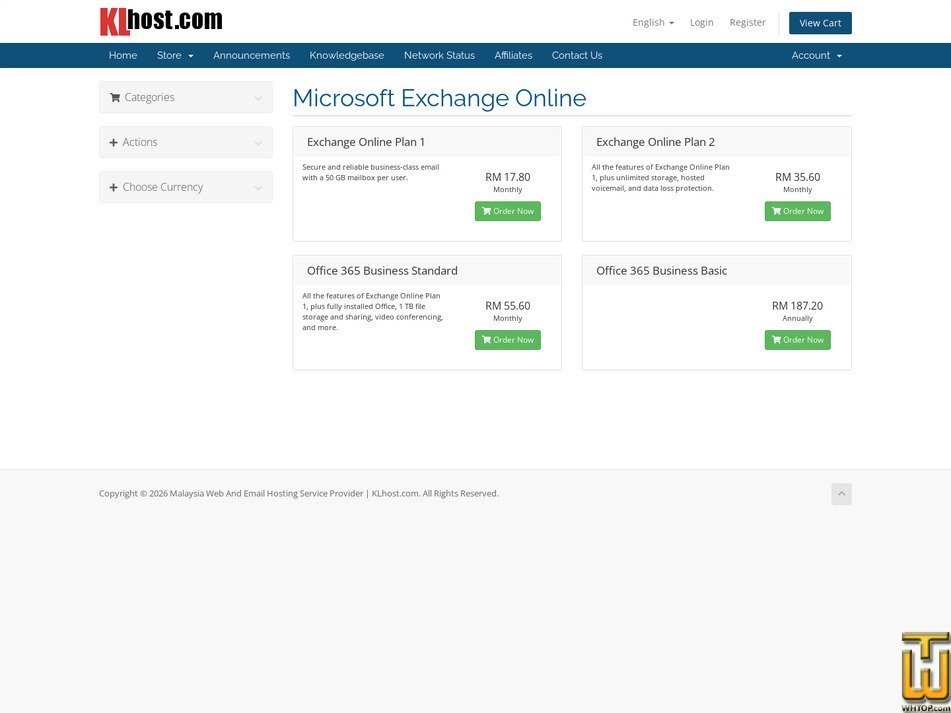951x713 pixels.
Task: Order Office 365 Business Basic
Action: tap(797, 340)
